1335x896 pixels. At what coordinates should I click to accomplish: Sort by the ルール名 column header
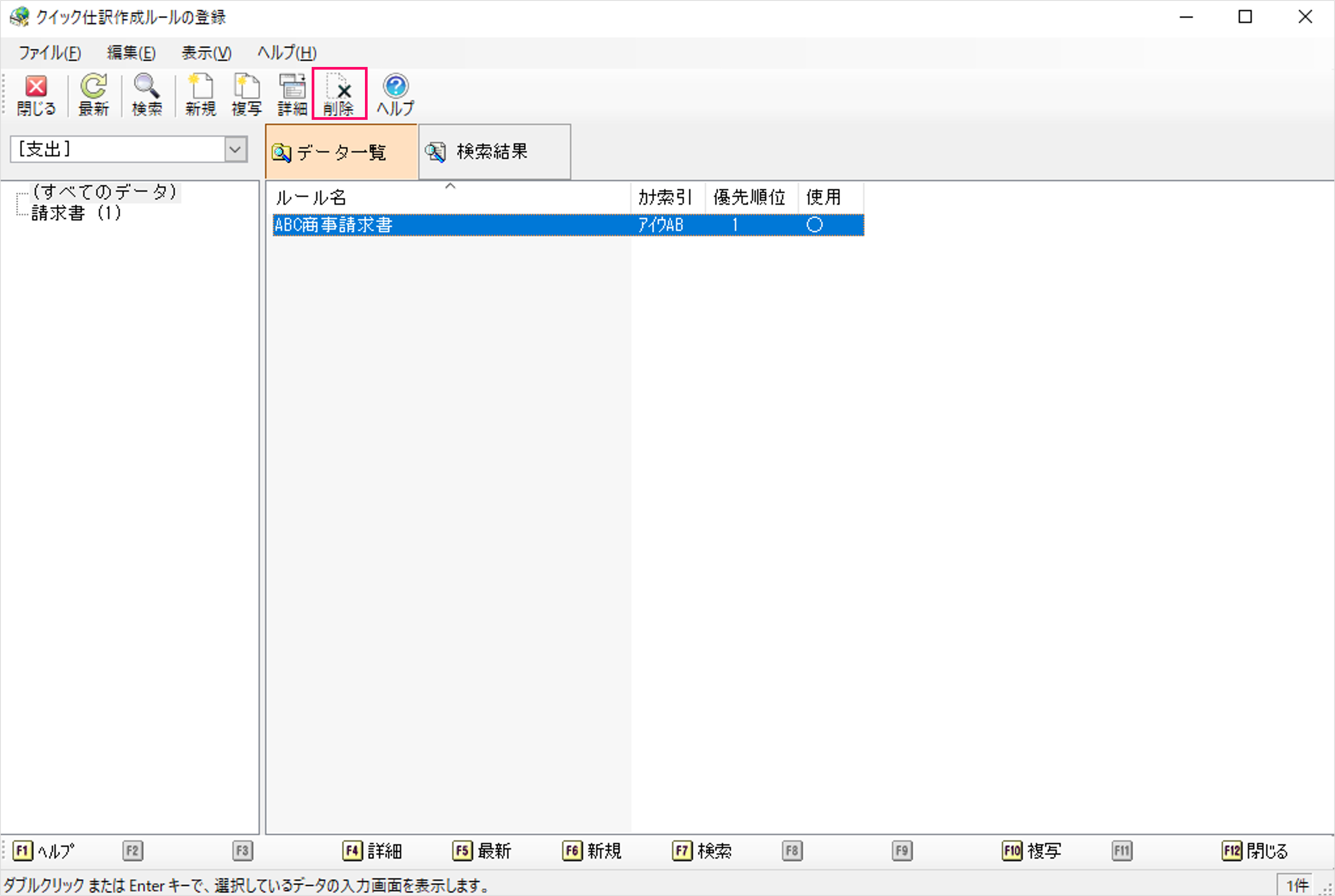[x=449, y=198]
